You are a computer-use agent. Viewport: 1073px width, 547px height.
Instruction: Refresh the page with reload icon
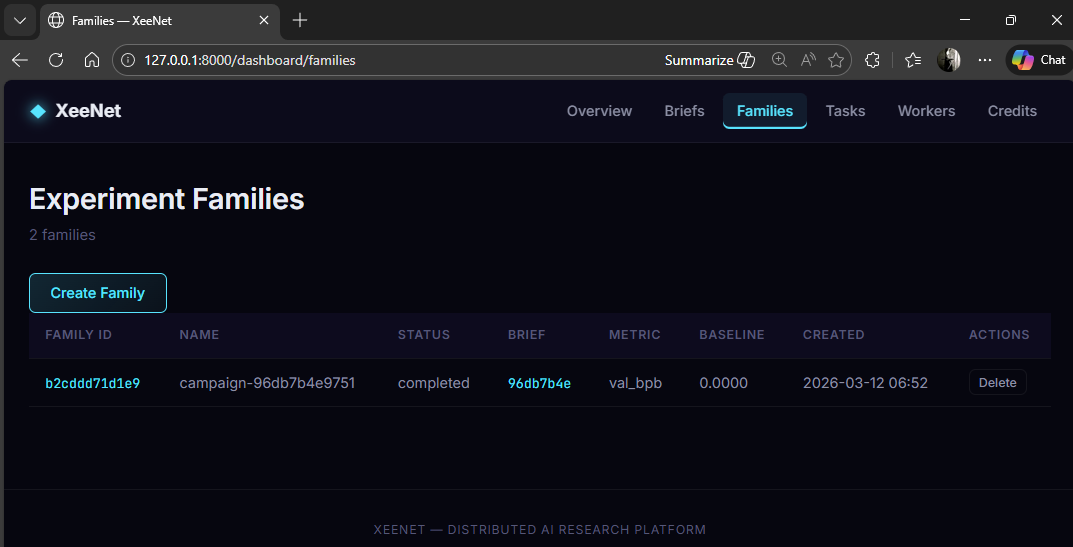pos(56,60)
